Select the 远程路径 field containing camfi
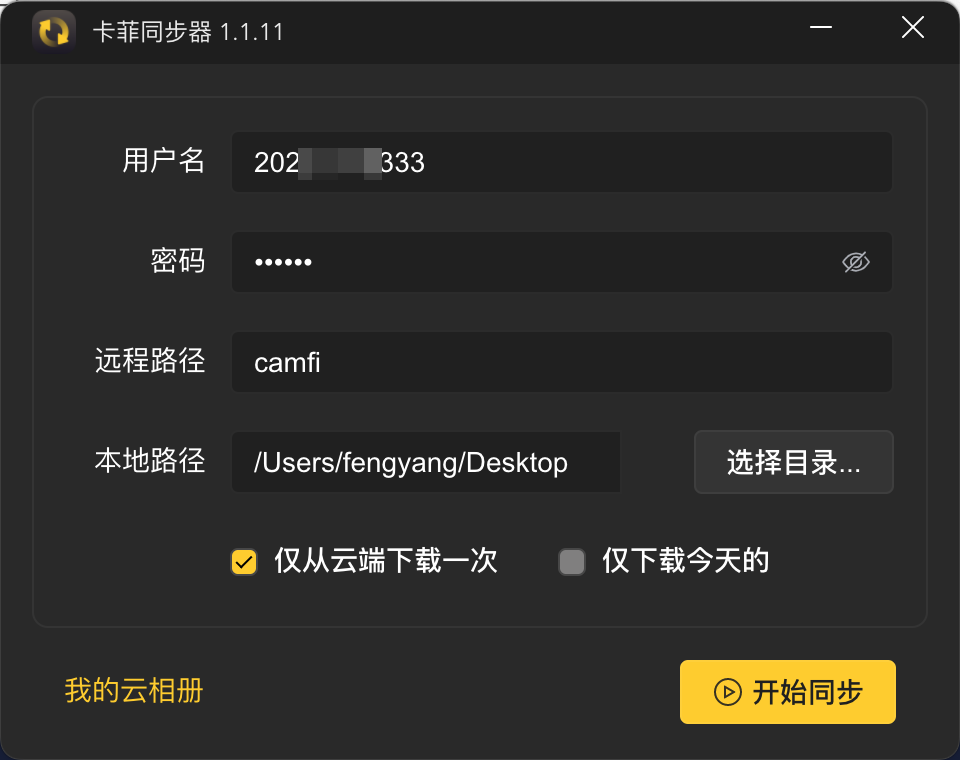 561,362
